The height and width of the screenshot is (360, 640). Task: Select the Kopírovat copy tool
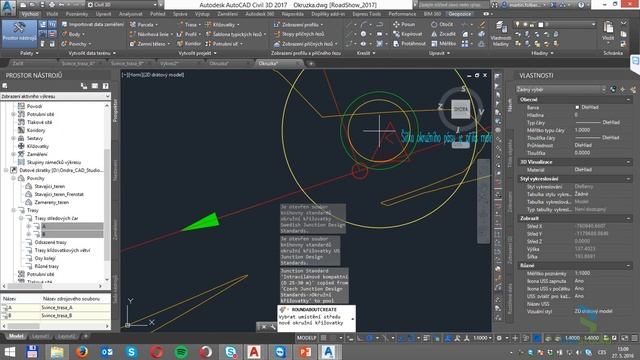click(407, 34)
